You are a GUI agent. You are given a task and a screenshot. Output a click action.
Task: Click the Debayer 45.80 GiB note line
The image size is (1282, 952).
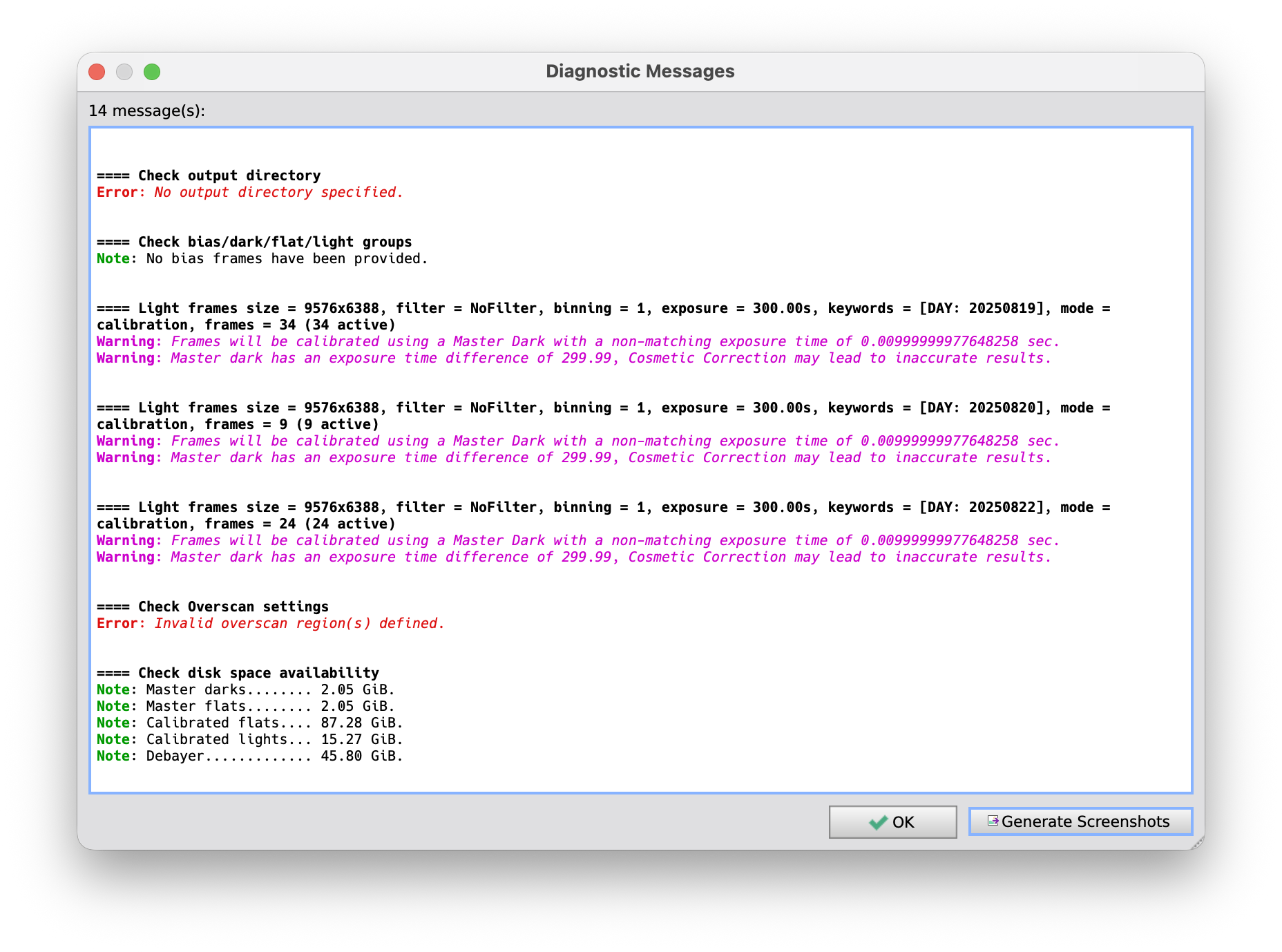(249, 756)
